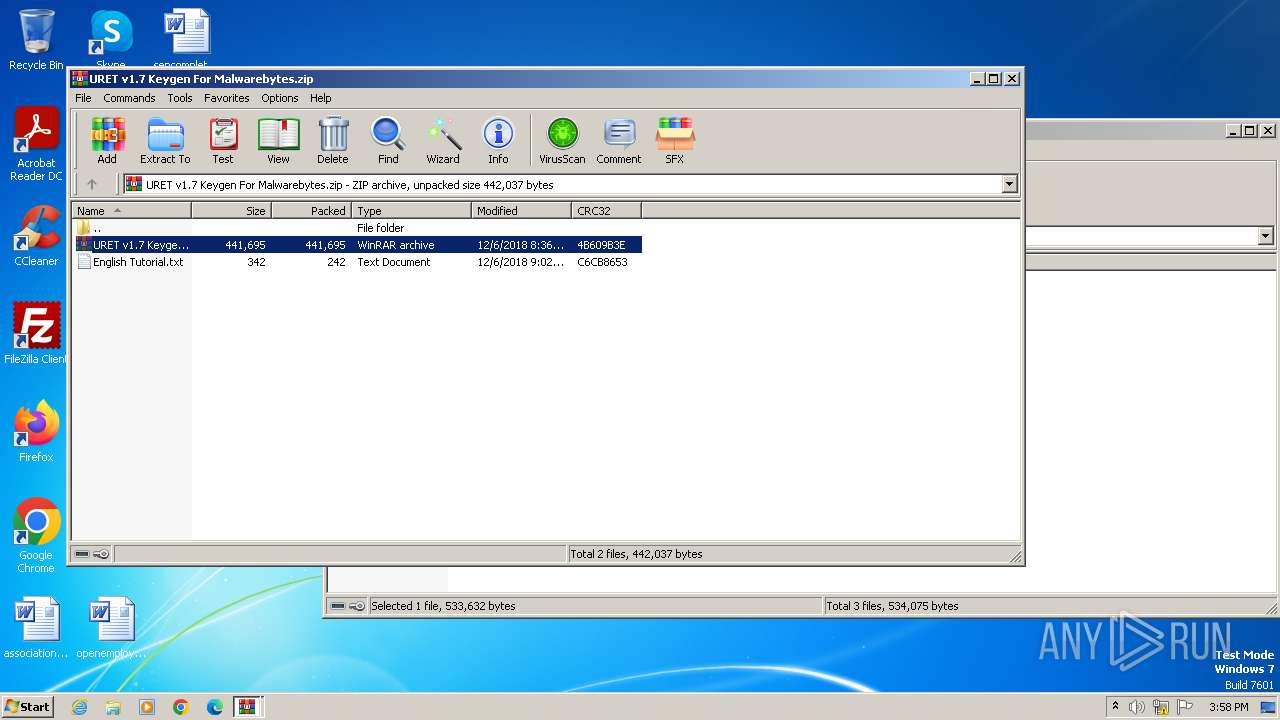Image resolution: width=1280 pixels, height=720 pixels.
Task: Click the Action Center flag tray icon
Action: click(1185, 707)
